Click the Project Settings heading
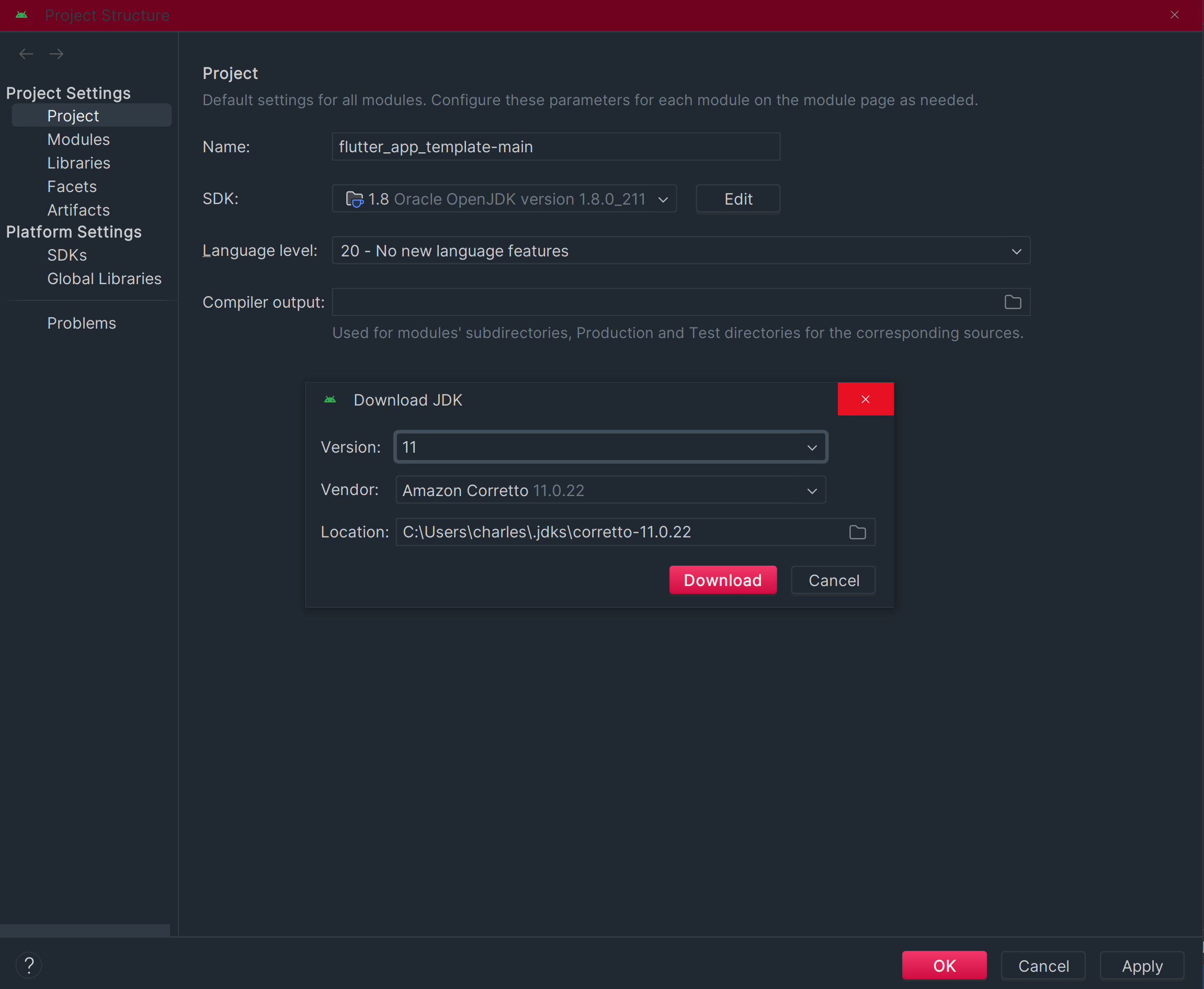This screenshot has width=1204, height=989. [69, 93]
